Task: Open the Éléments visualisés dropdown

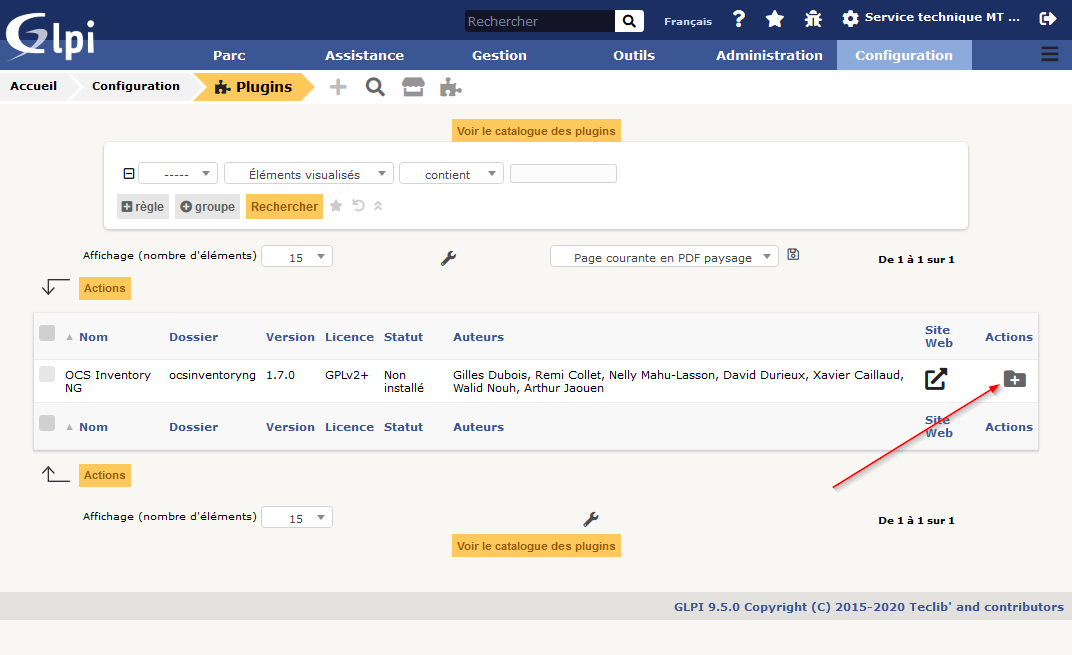Action: (x=308, y=174)
